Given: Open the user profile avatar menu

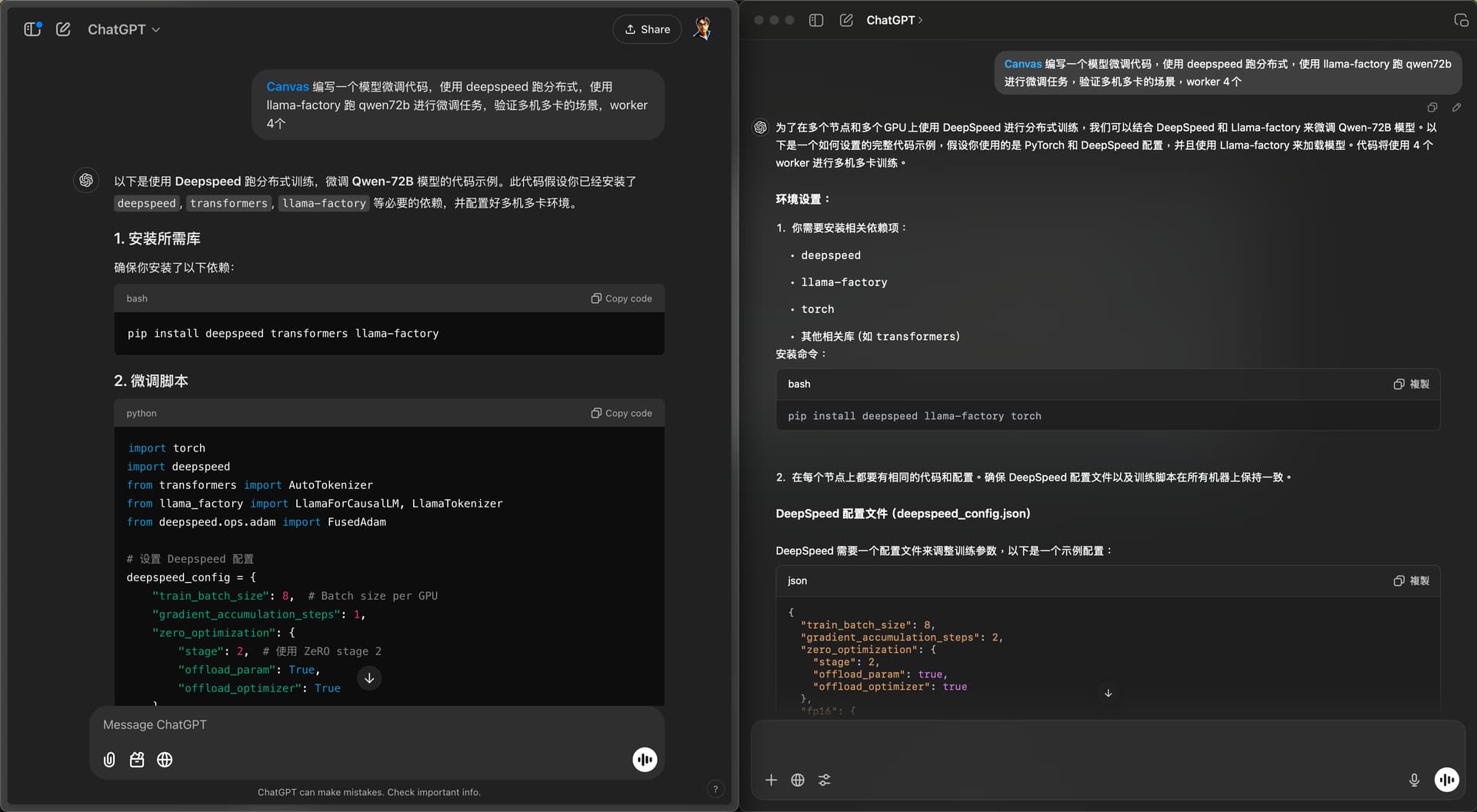Looking at the screenshot, I should tap(702, 29).
